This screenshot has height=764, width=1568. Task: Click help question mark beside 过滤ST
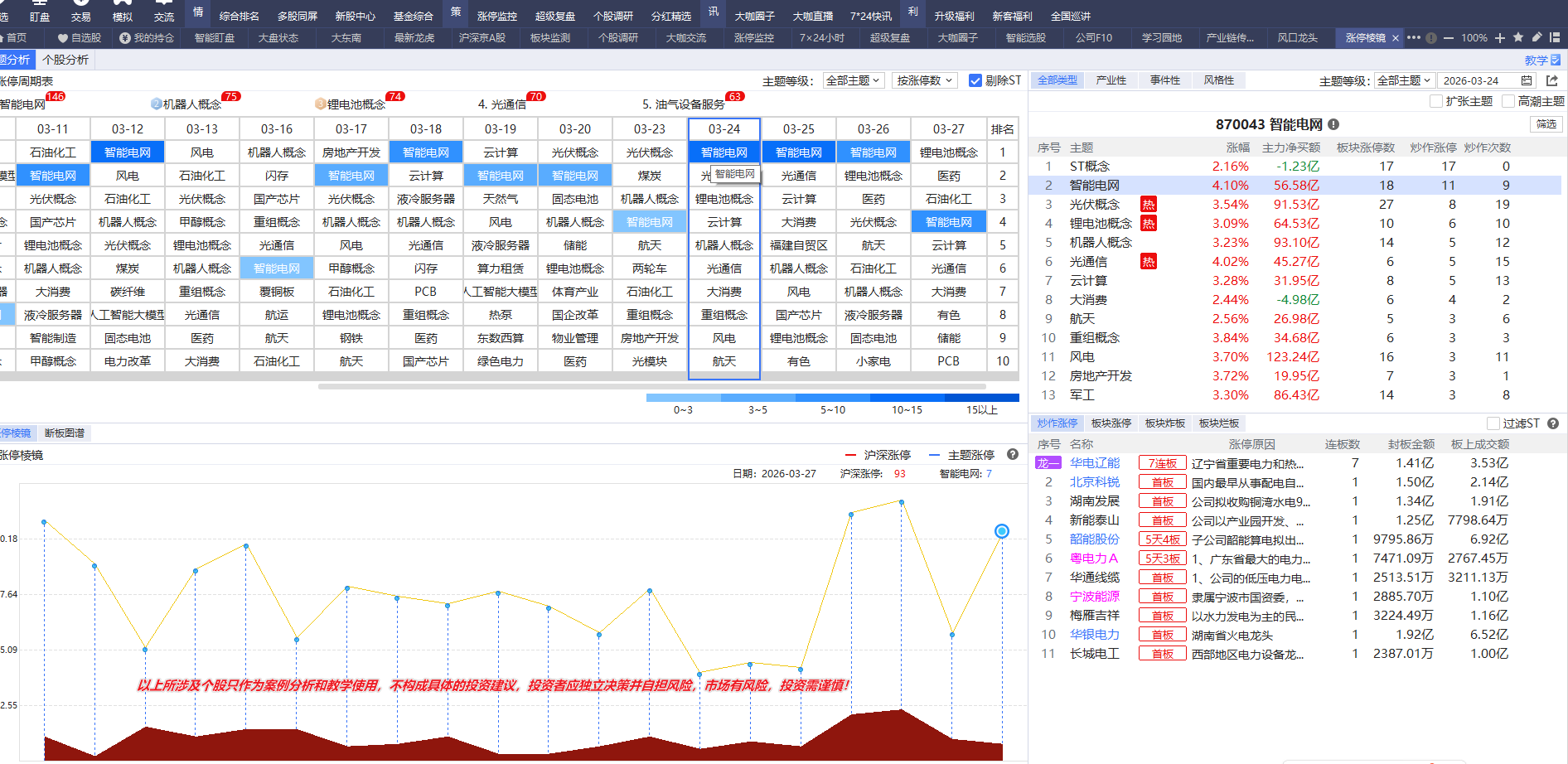point(1553,423)
